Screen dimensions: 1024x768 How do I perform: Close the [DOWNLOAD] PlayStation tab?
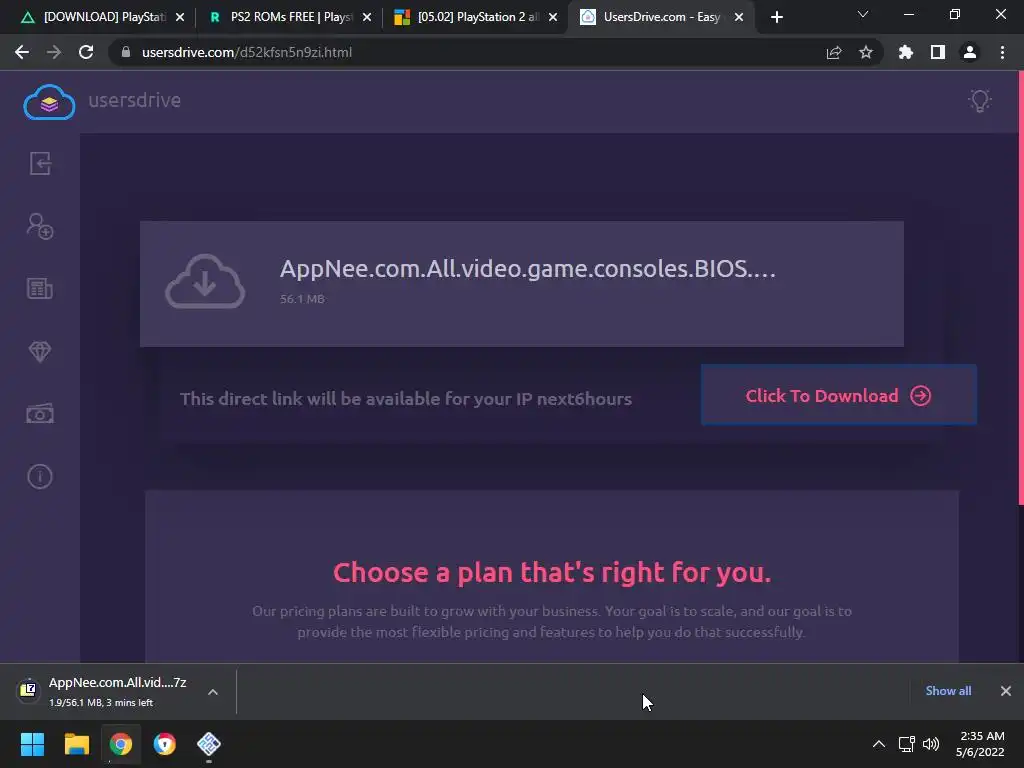[180, 17]
